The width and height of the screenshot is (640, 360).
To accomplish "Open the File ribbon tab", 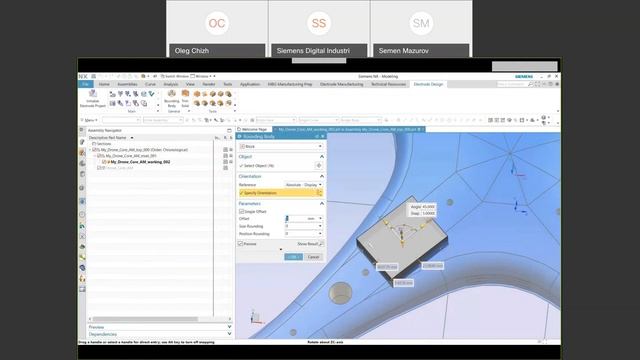I will (x=85, y=84).
